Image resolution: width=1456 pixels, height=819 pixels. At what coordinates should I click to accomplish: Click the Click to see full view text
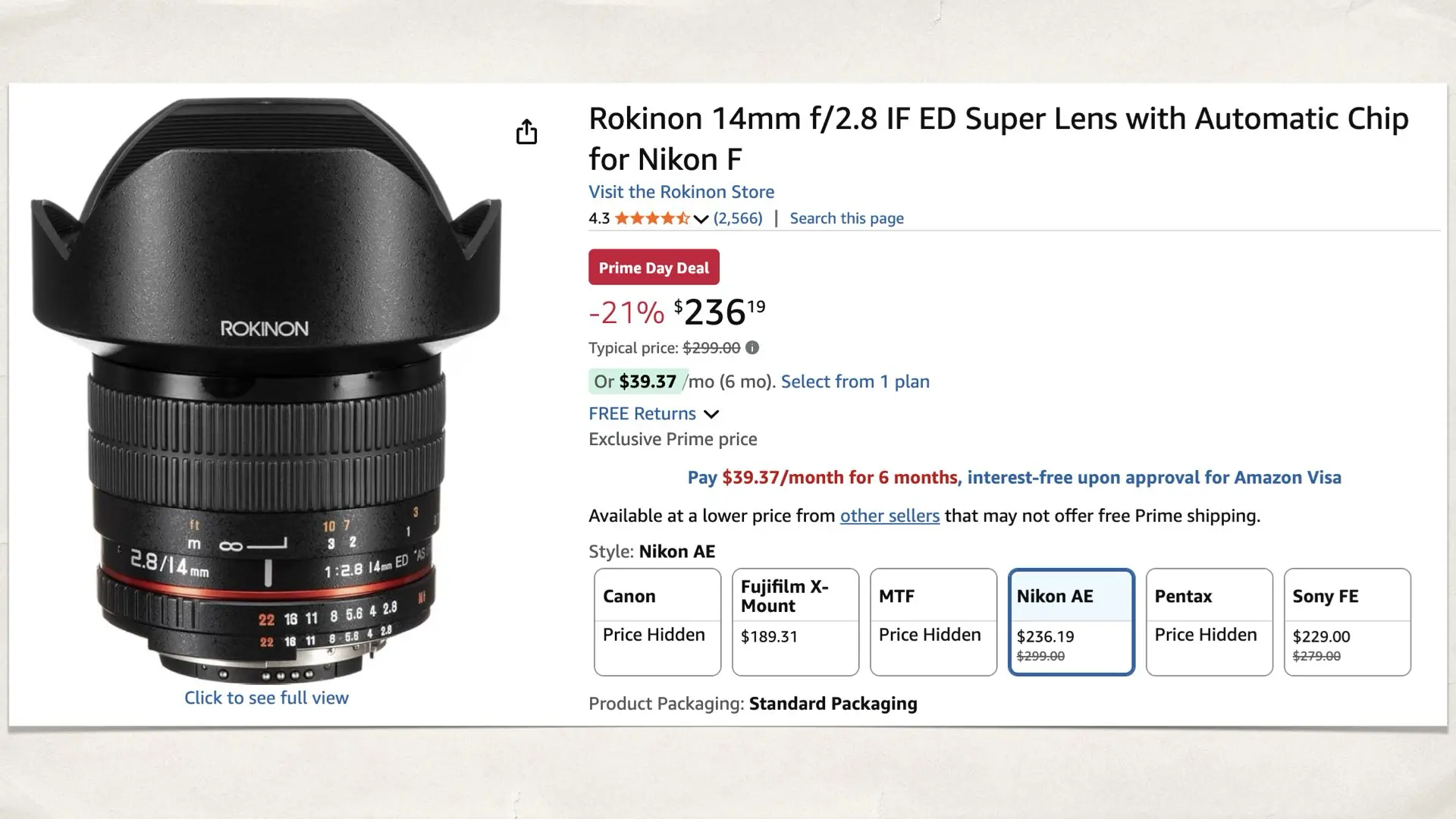click(266, 697)
